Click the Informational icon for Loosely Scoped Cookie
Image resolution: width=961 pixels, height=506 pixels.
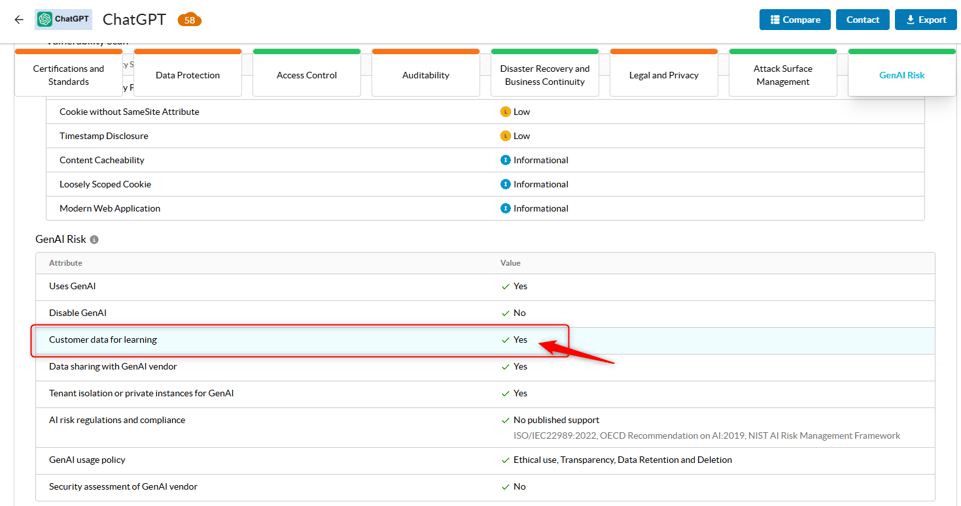click(x=505, y=184)
